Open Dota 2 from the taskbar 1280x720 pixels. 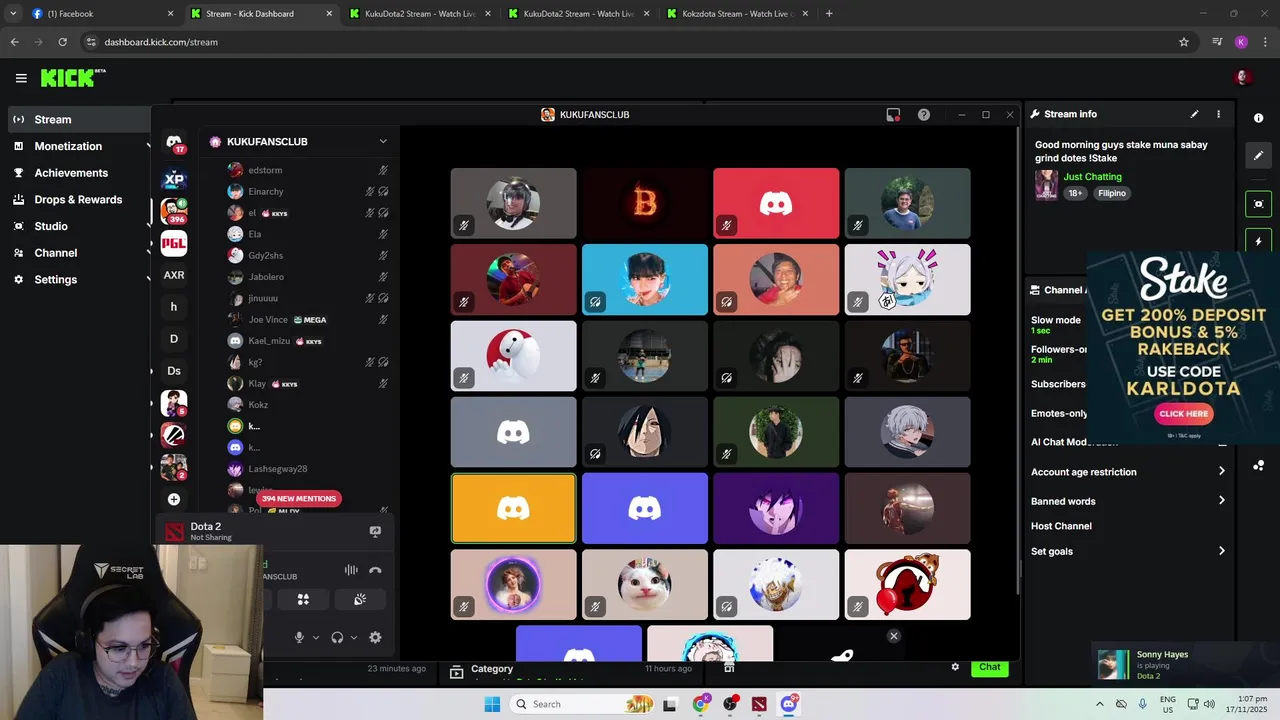coord(759,704)
